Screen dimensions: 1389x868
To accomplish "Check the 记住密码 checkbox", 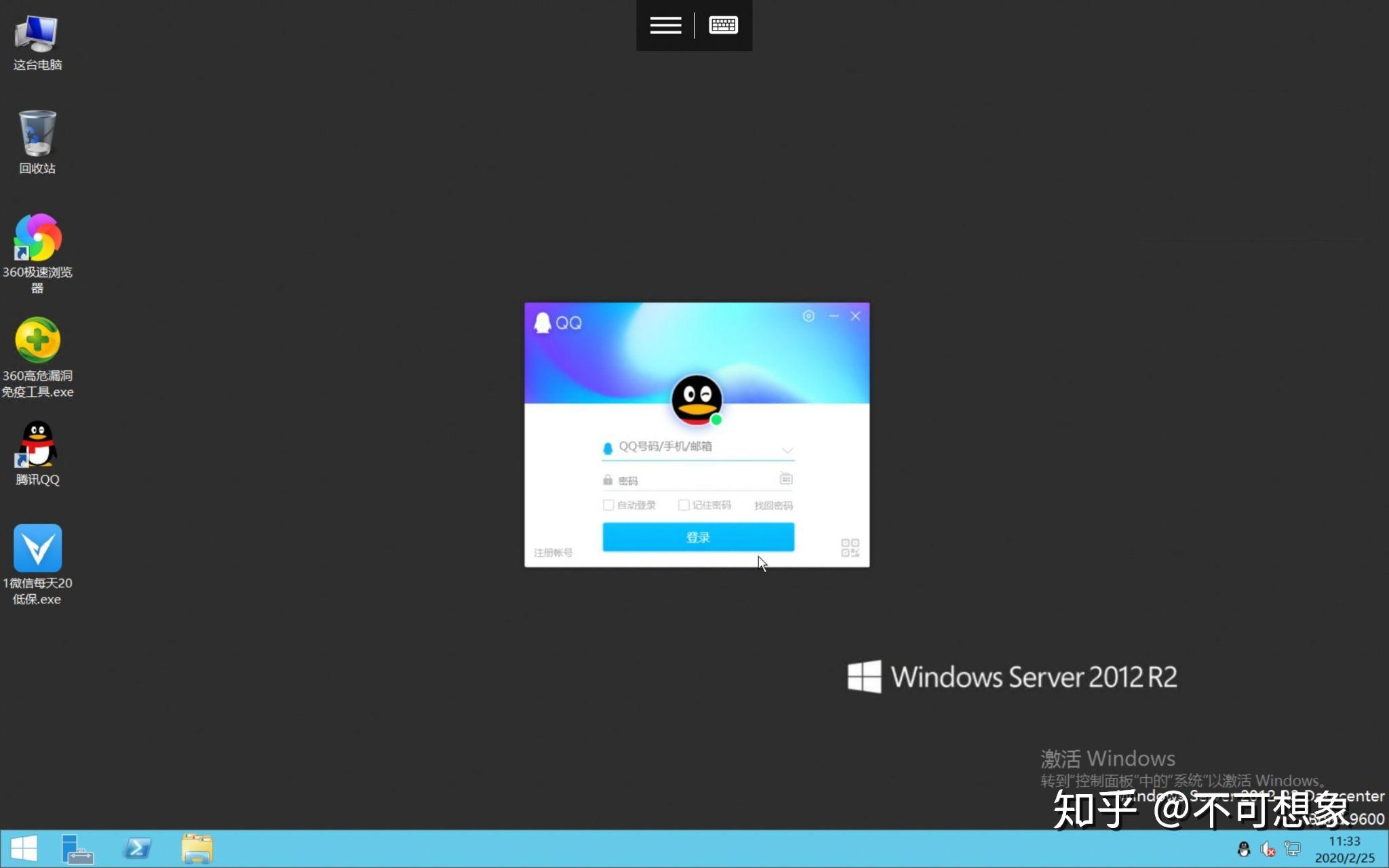I will click(x=684, y=505).
